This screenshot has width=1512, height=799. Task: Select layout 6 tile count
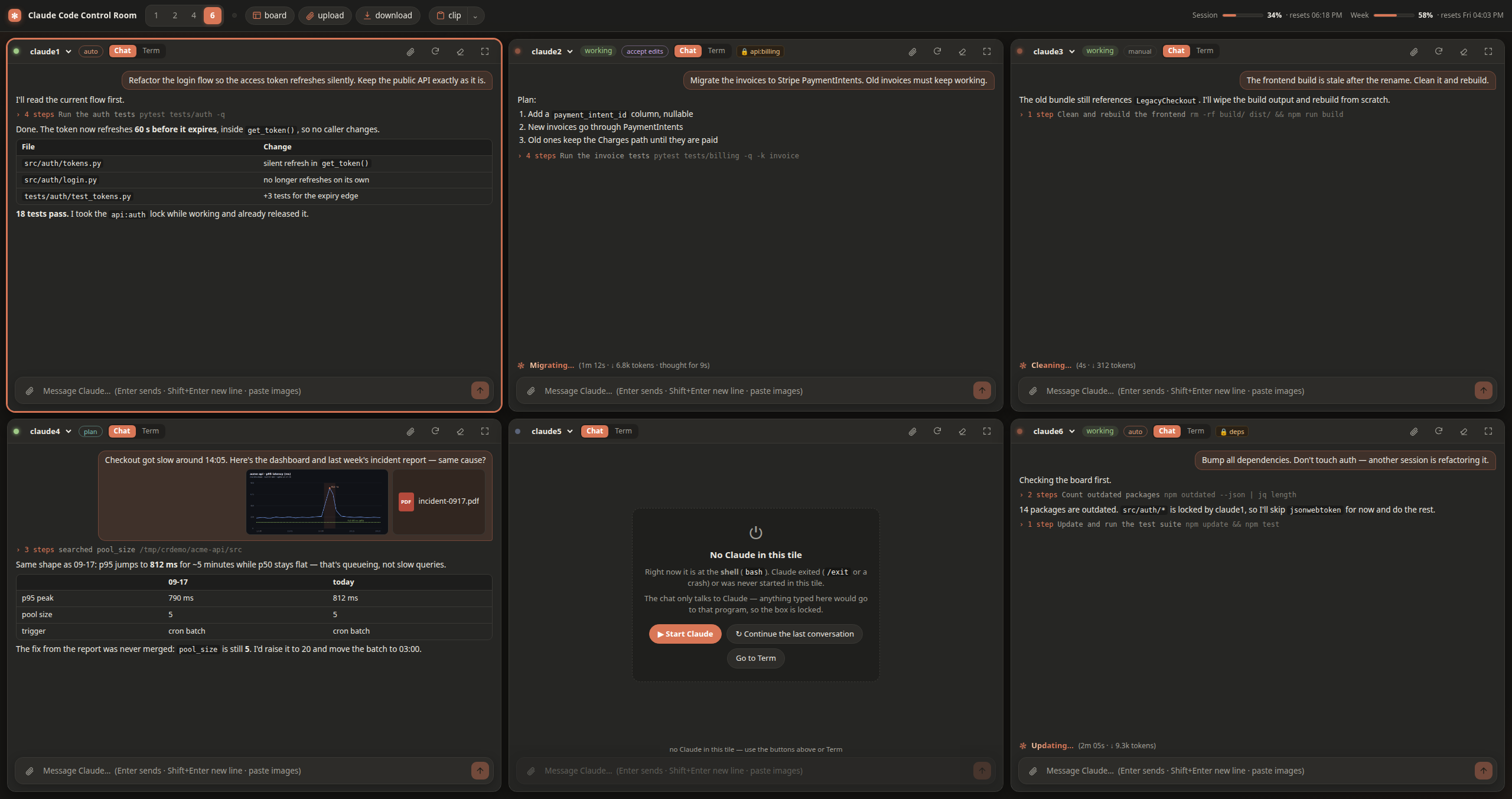[x=213, y=15]
